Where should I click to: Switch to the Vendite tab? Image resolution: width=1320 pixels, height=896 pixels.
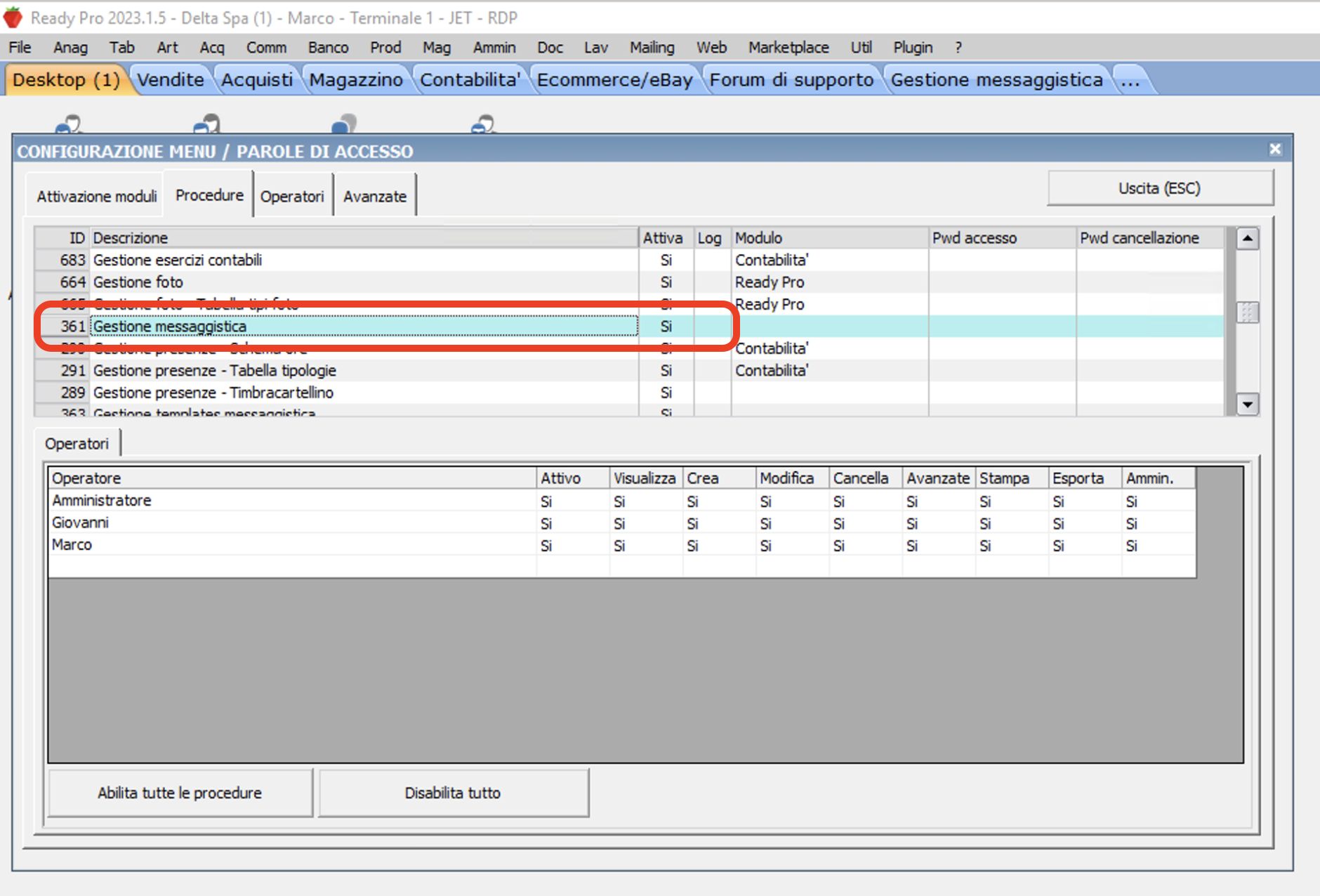(170, 80)
